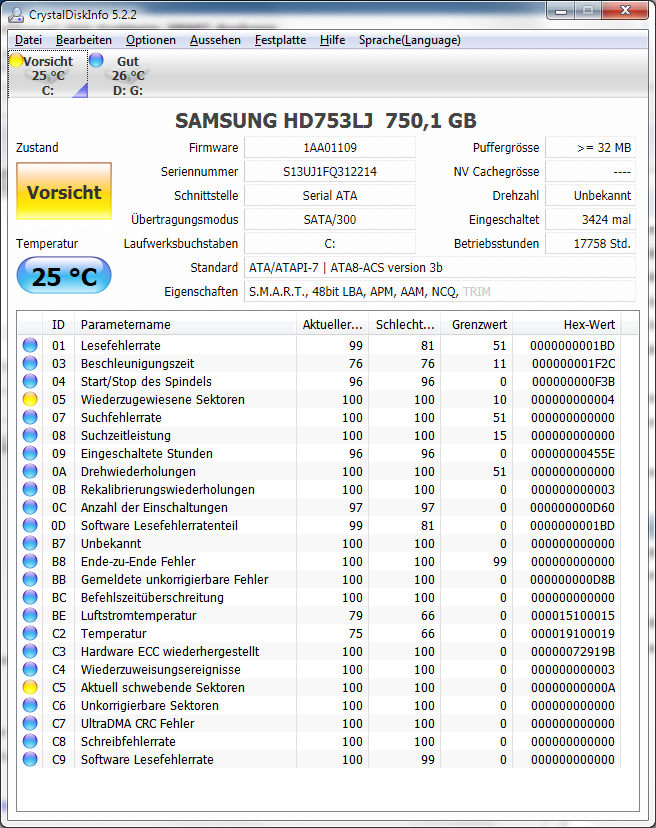Sort by the ID column header
Image resolution: width=656 pixels, height=828 pixels.
pyautogui.click(x=59, y=325)
